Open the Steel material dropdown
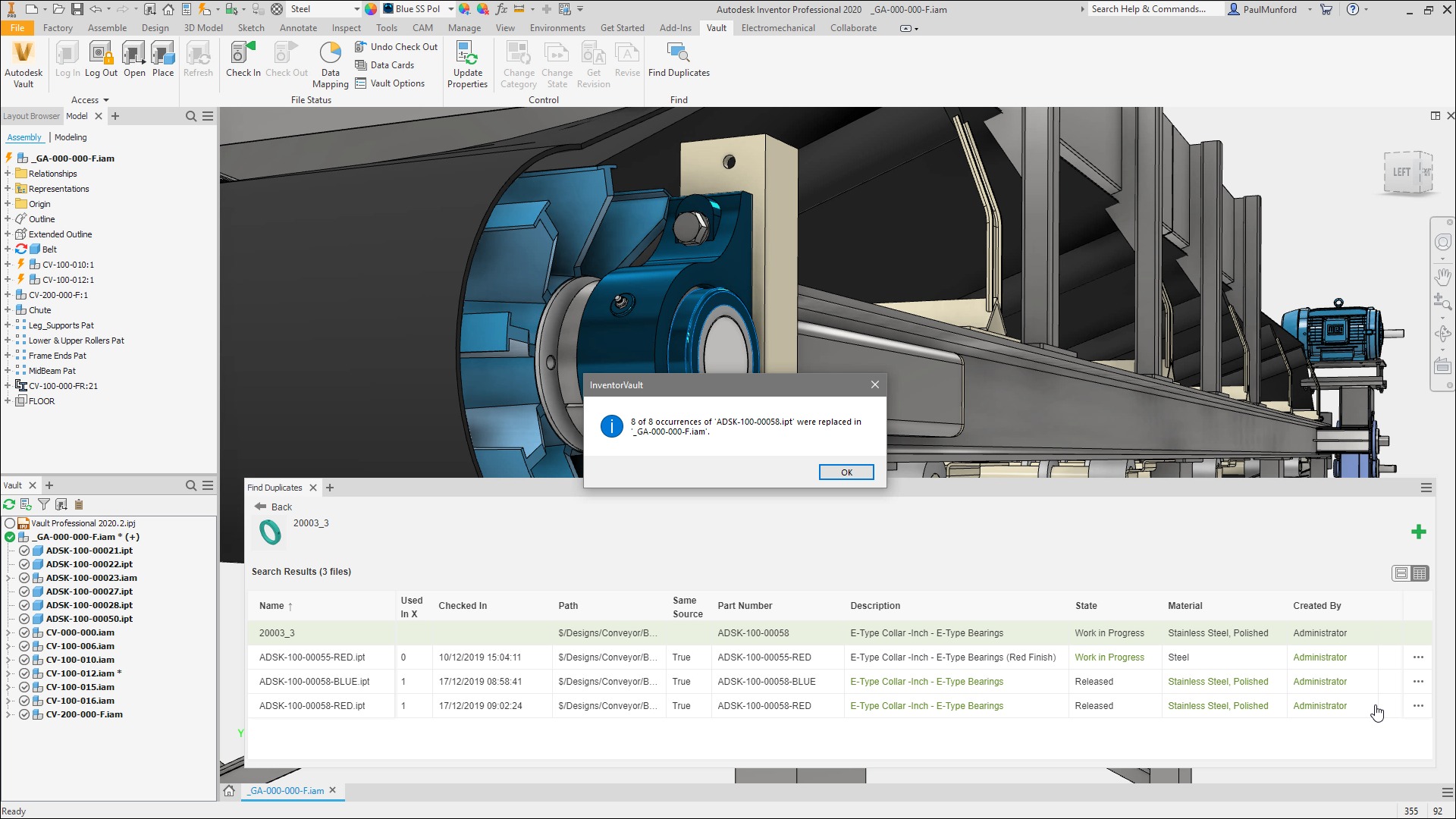Viewport: 1456px width, 819px height. coord(356,9)
